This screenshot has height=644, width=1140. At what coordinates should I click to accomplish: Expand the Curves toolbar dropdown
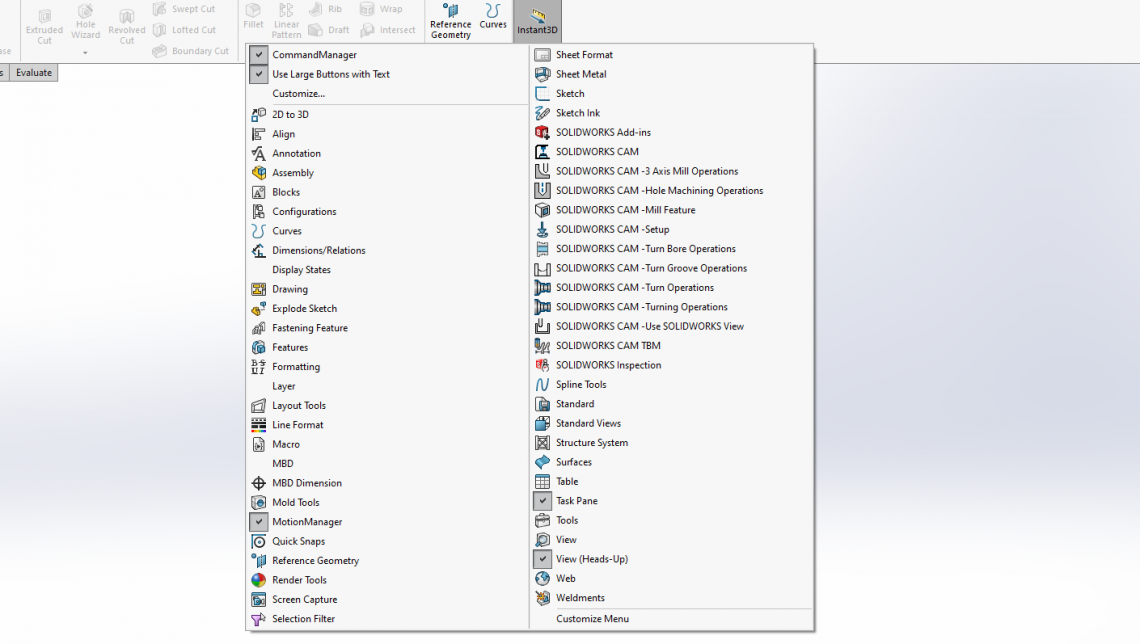pyautogui.click(x=492, y=20)
